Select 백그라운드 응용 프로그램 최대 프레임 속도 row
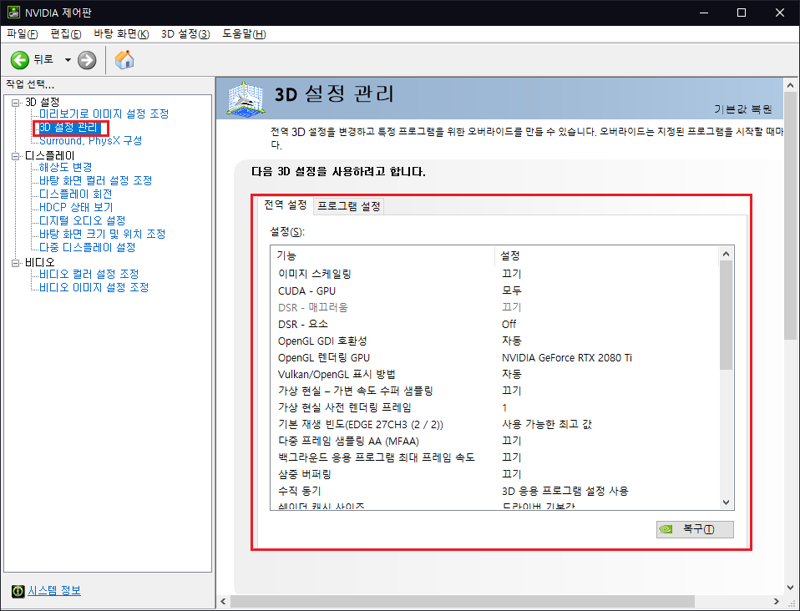 click(497, 457)
